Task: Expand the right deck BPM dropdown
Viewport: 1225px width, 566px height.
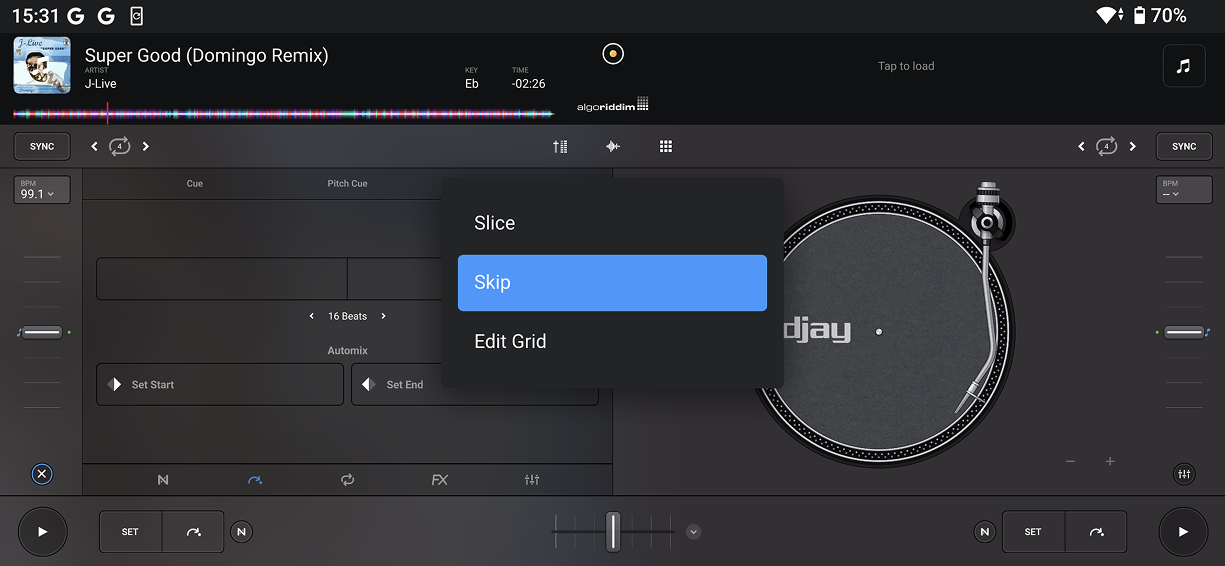Action: coord(1184,190)
